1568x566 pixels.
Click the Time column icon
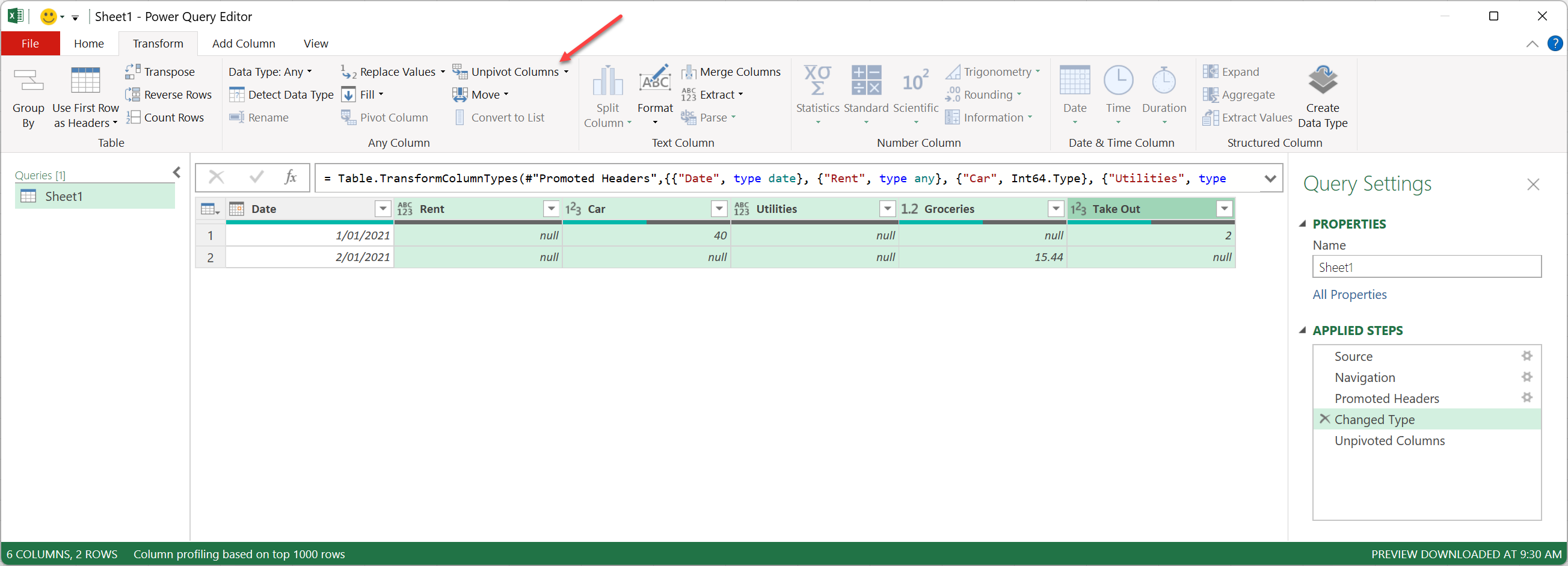pyautogui.click(x=1118, y=81)
